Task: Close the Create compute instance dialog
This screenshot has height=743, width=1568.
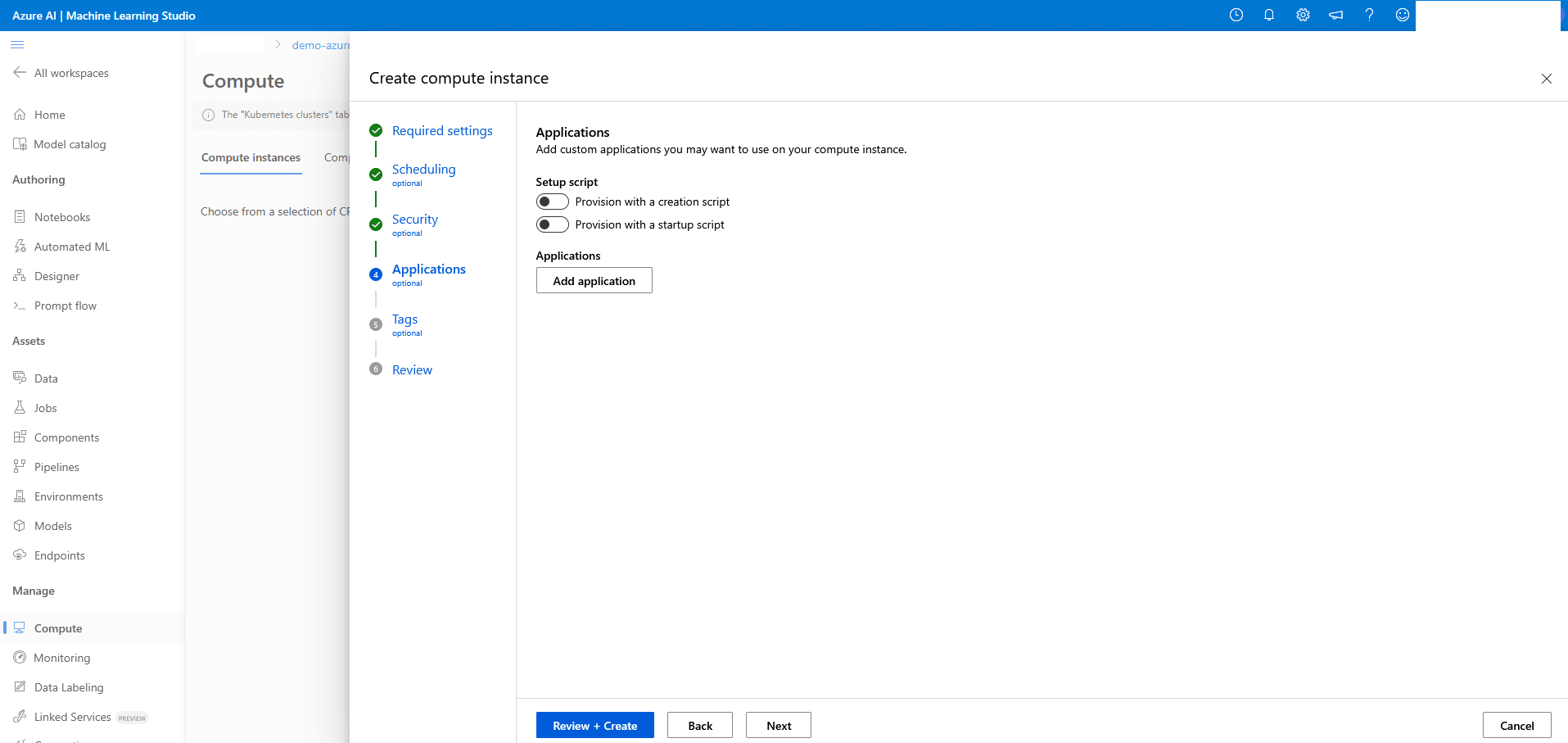Action: pyautogui.click(x=1546, y=79)
